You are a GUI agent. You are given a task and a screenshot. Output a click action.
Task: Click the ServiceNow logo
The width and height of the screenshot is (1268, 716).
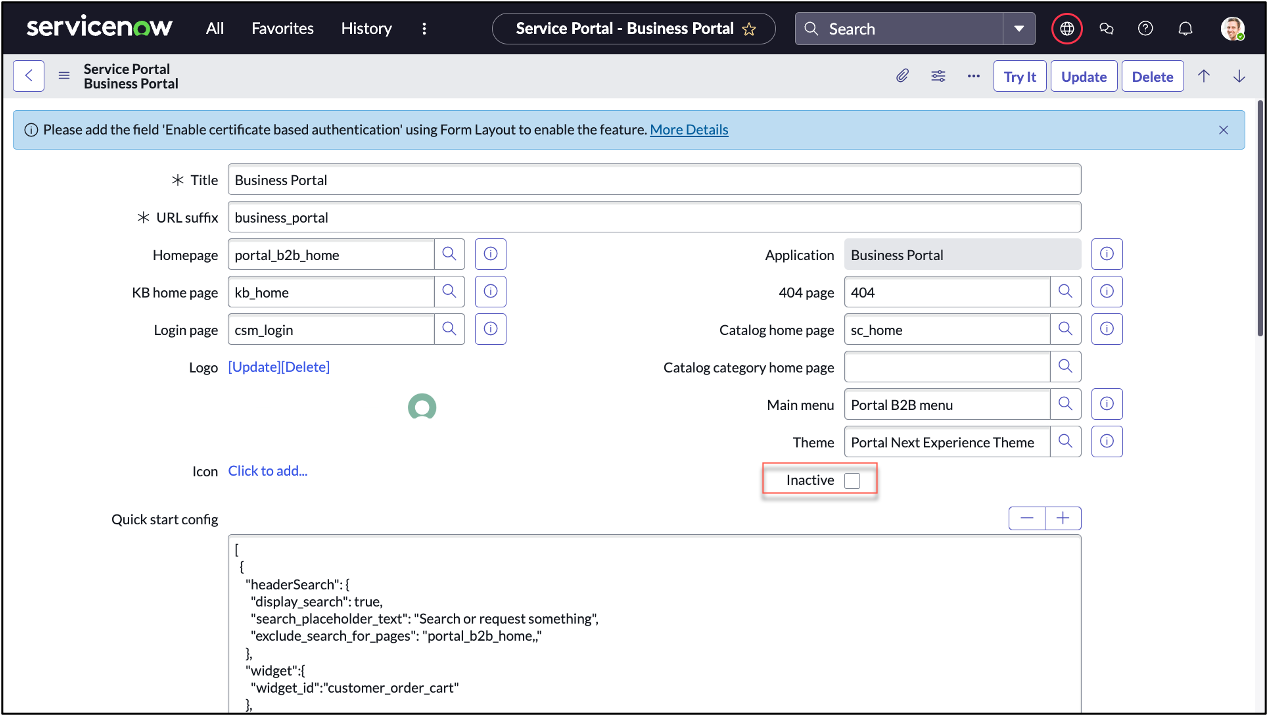(99, 28)
